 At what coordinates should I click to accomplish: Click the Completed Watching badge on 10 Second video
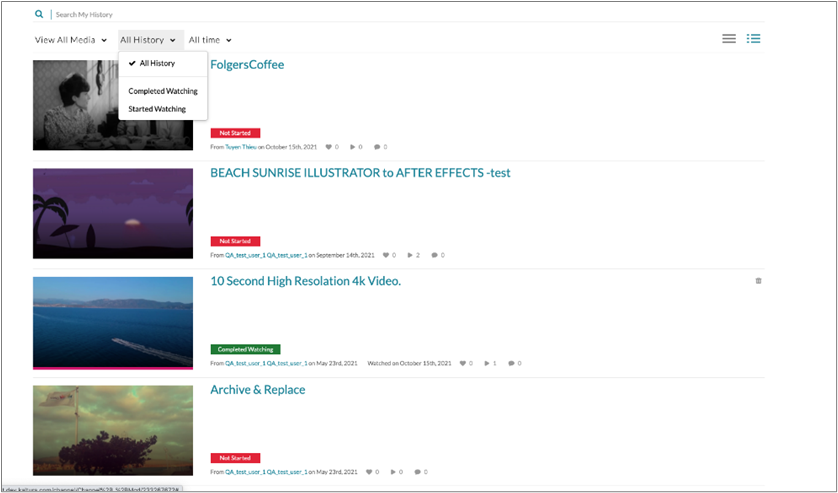245,350
